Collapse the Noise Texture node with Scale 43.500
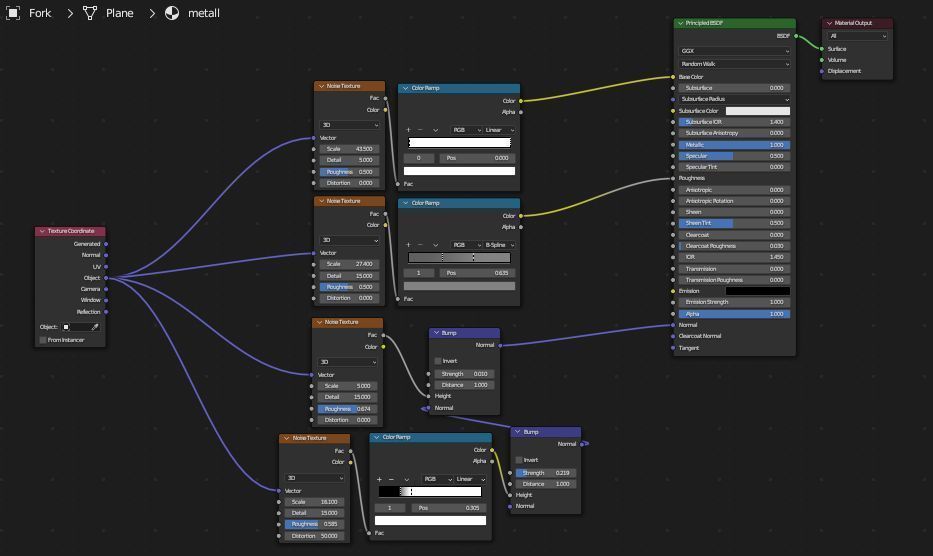This screenshot has height=556, width=933. coord(321,86)
